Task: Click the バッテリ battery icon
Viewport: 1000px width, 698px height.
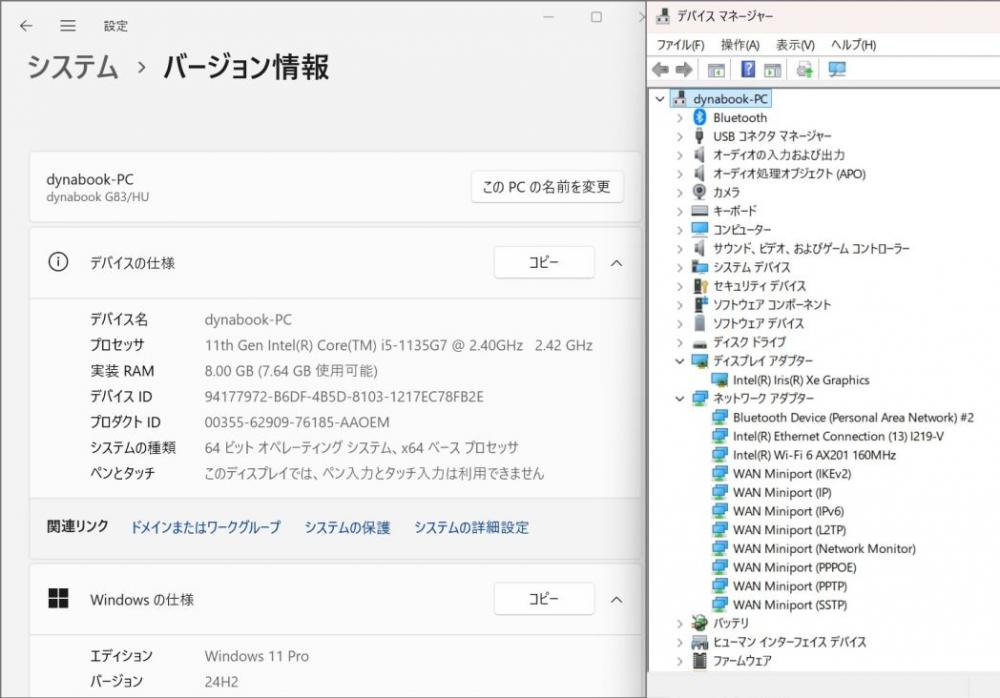Action: (x=700, y=623)
